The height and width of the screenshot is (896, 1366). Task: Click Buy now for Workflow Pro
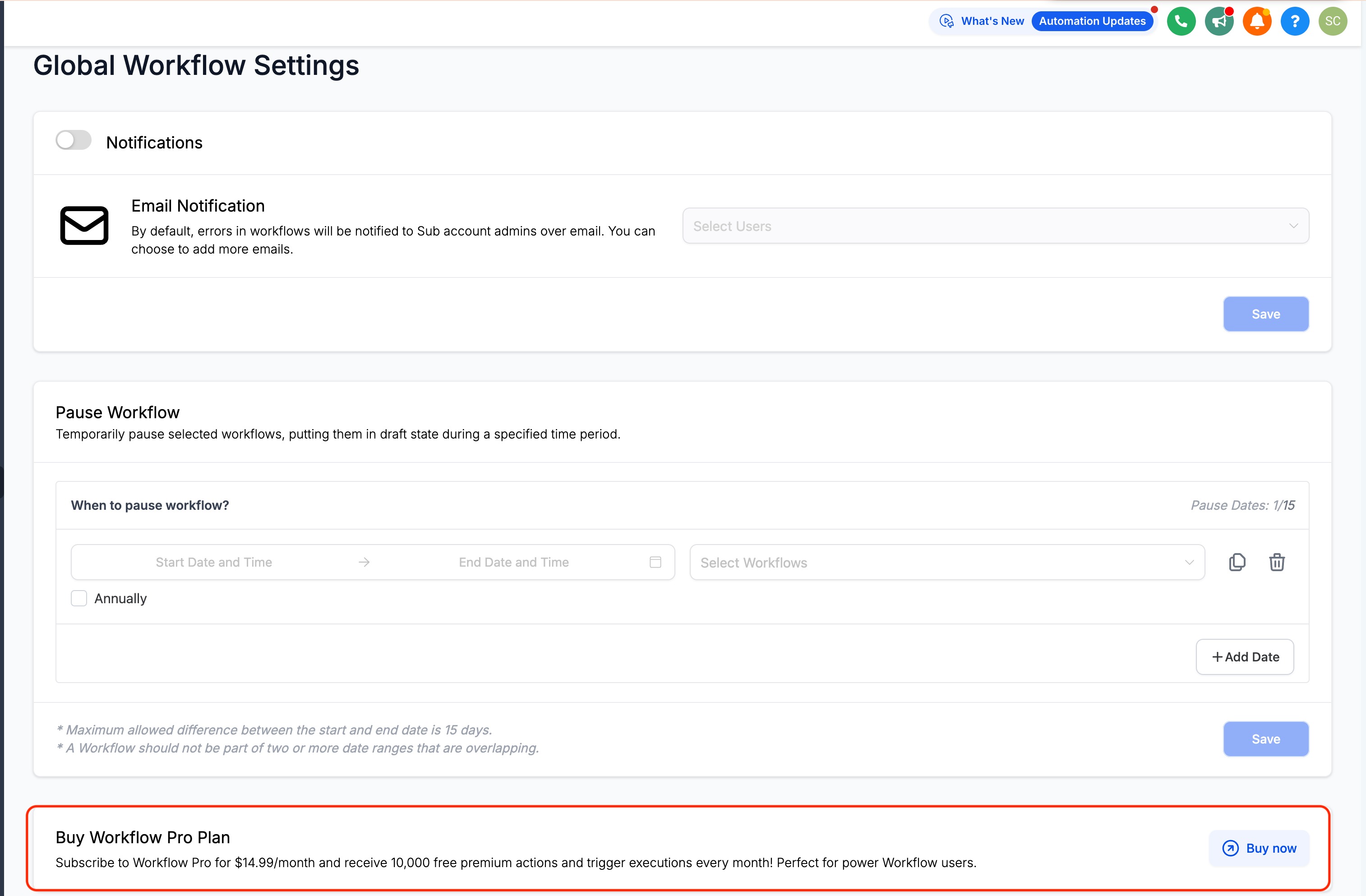pos(1259,848)
